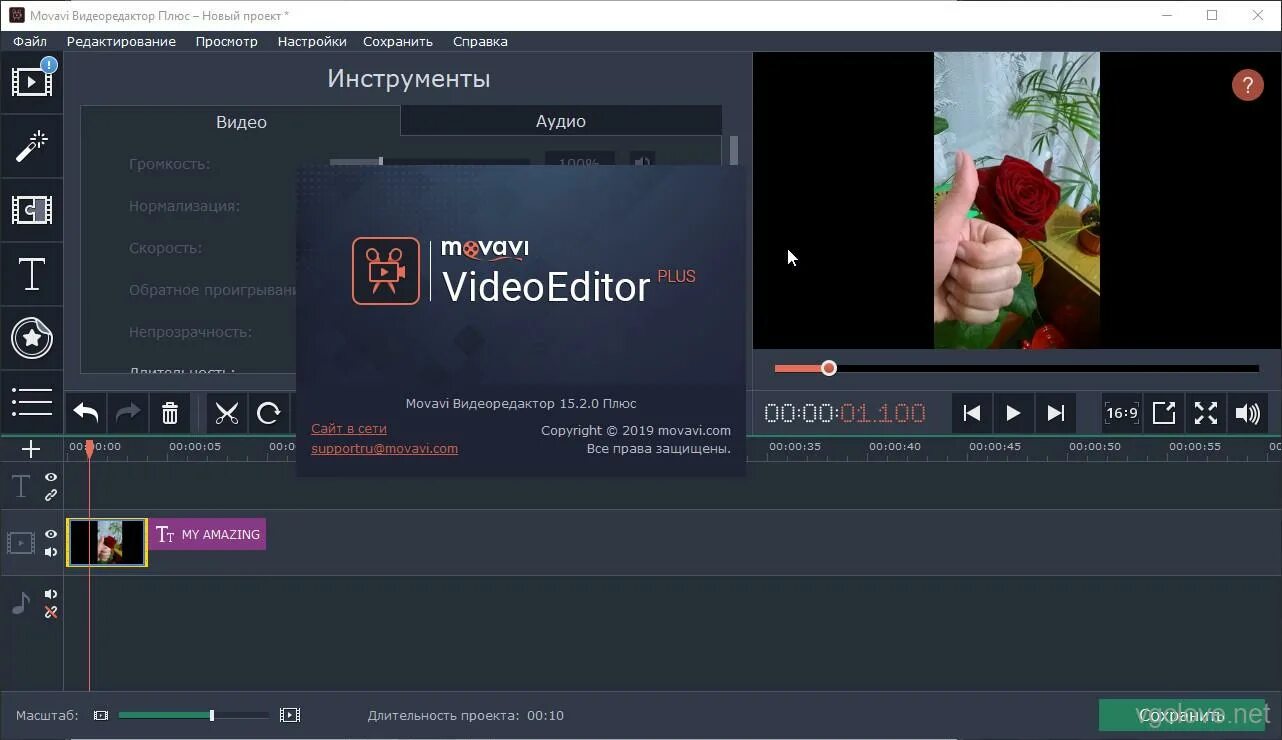The width and height of the screenshot is (1282, 740).
Task: Open the Import media panel icon
Action: point(32,81)
